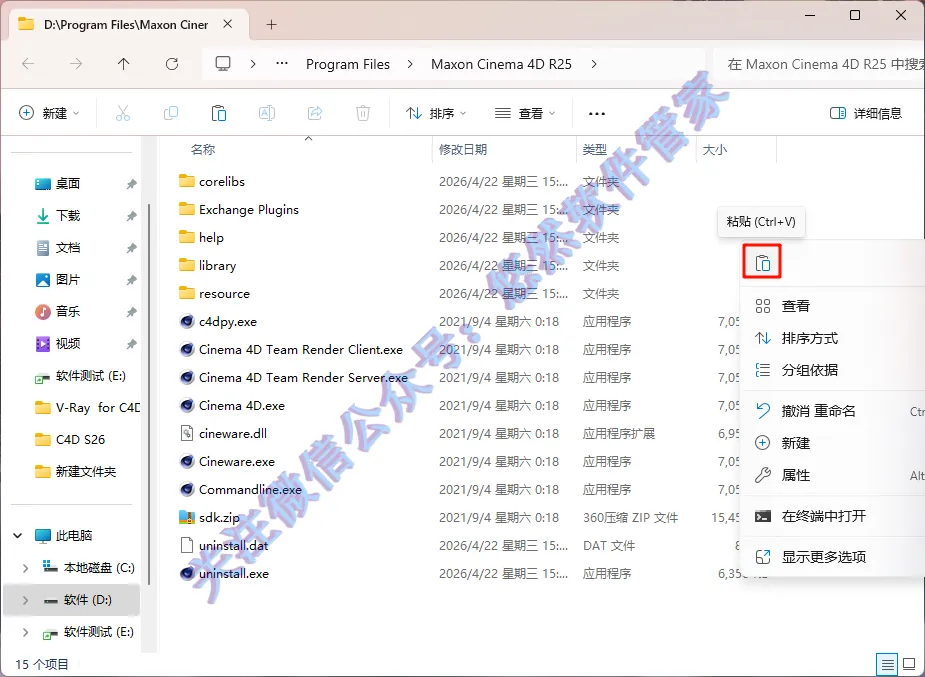Click the Paste toolbar icon
Viewport: 925px width, 677px height.
click(x=219, y=113)
